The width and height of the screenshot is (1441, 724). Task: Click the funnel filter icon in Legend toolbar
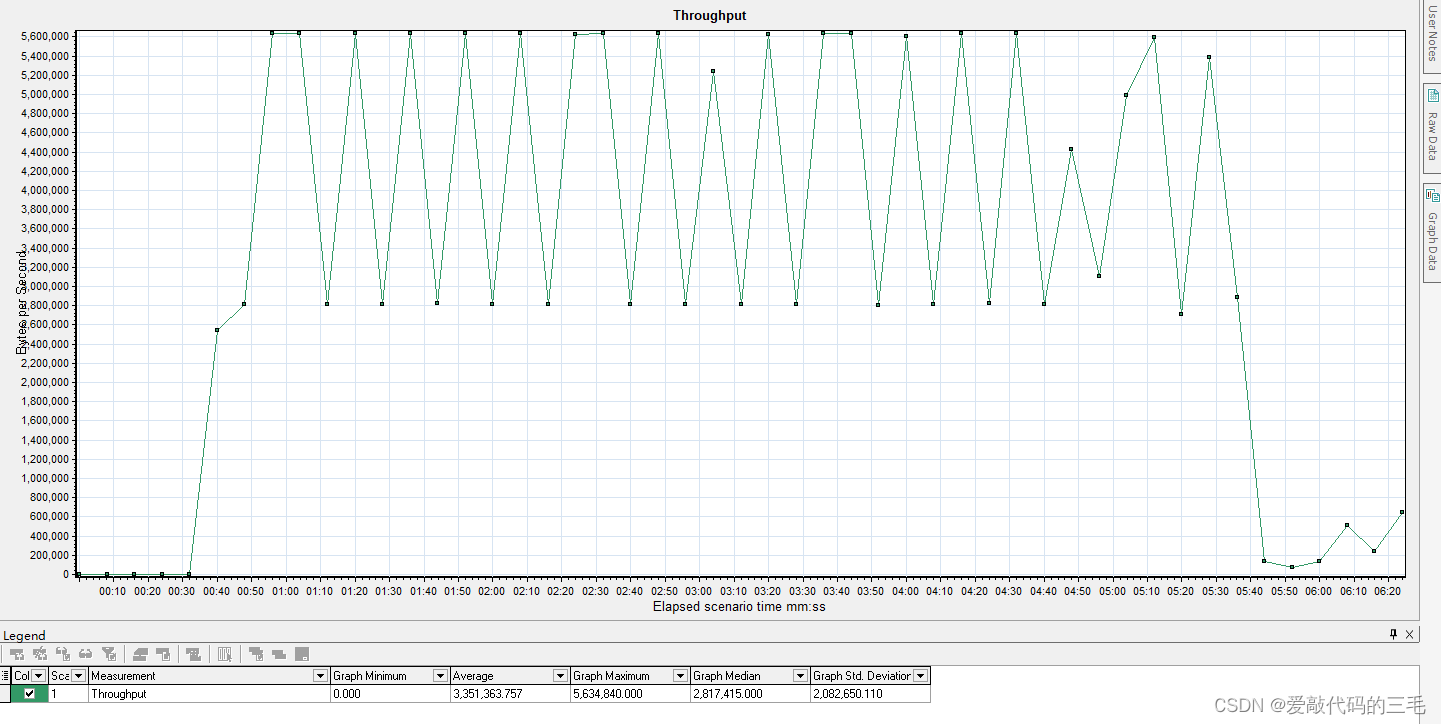point(109,654)
